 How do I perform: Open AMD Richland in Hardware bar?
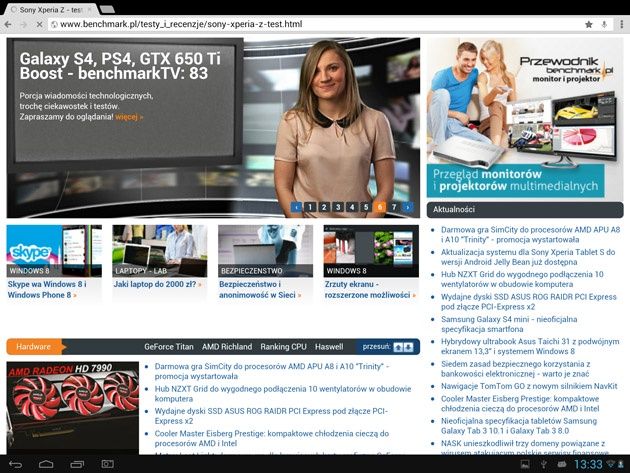pos(227,347)
